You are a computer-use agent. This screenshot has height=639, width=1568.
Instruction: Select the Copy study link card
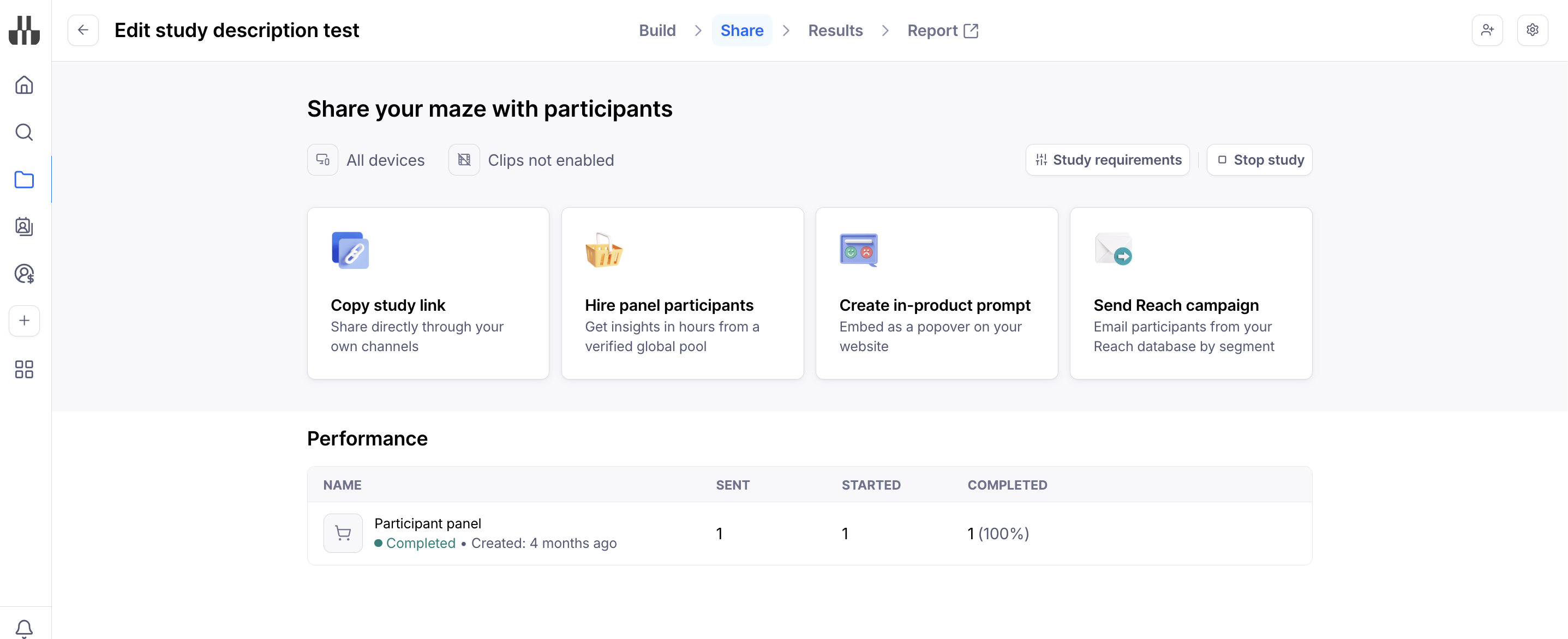click(x=428, y=293)
